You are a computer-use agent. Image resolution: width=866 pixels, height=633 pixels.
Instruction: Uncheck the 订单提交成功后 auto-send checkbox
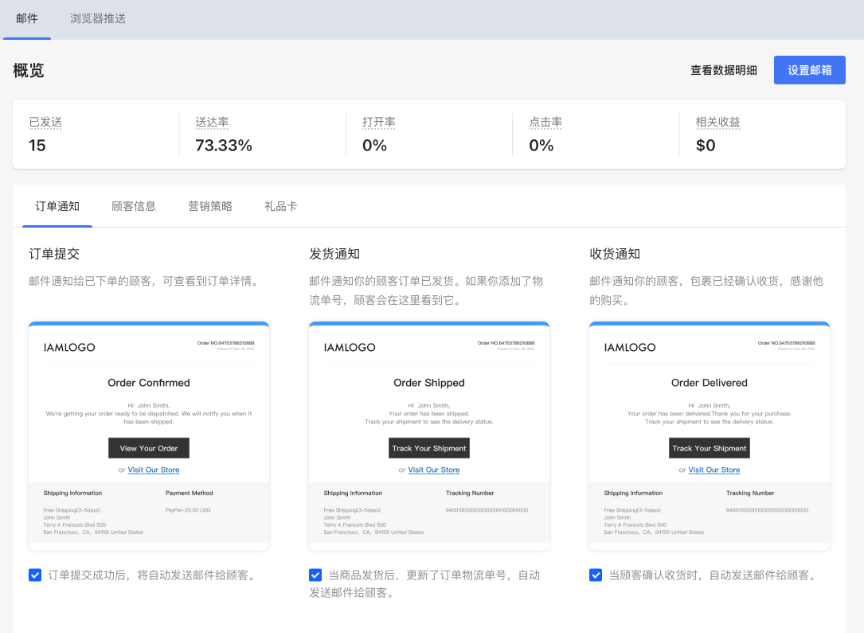[35, 575]
